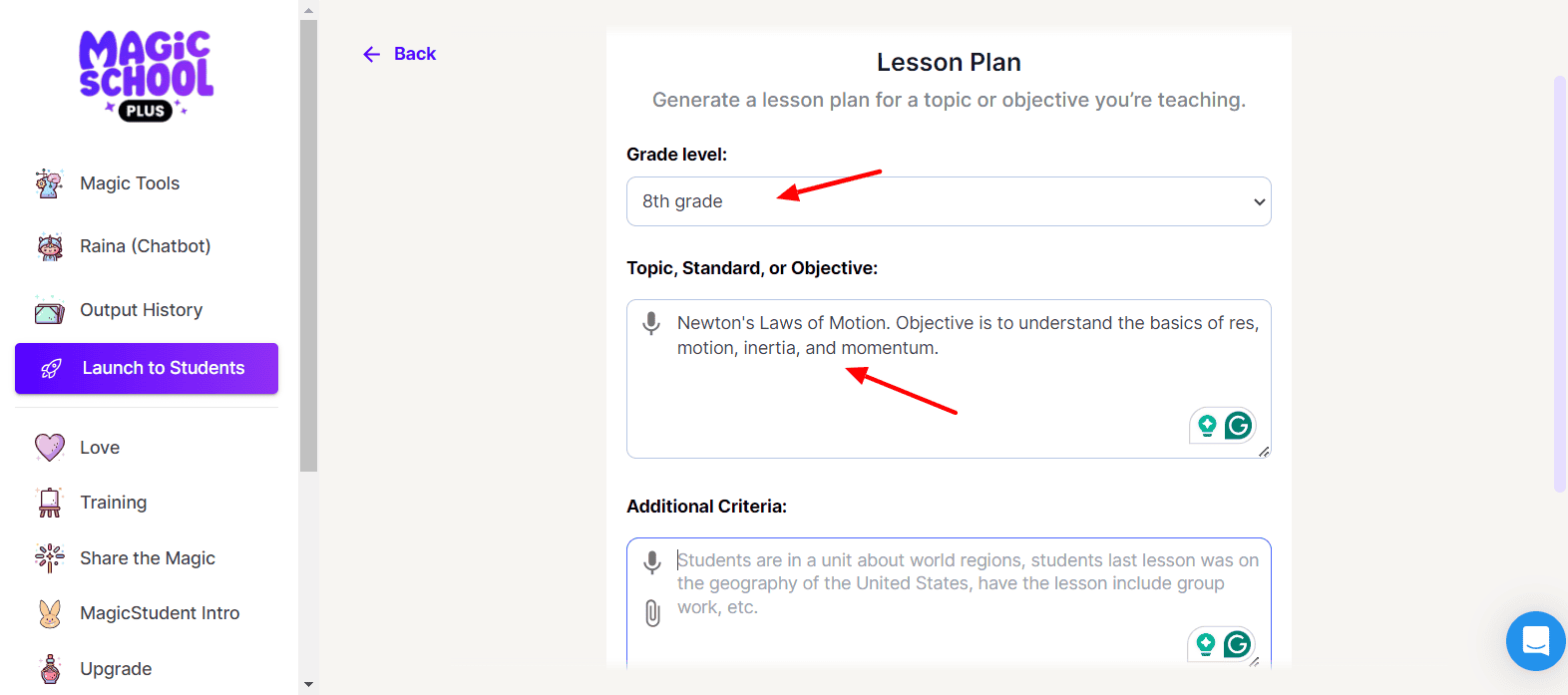Open the chat support bubble

click(1535, 640)
